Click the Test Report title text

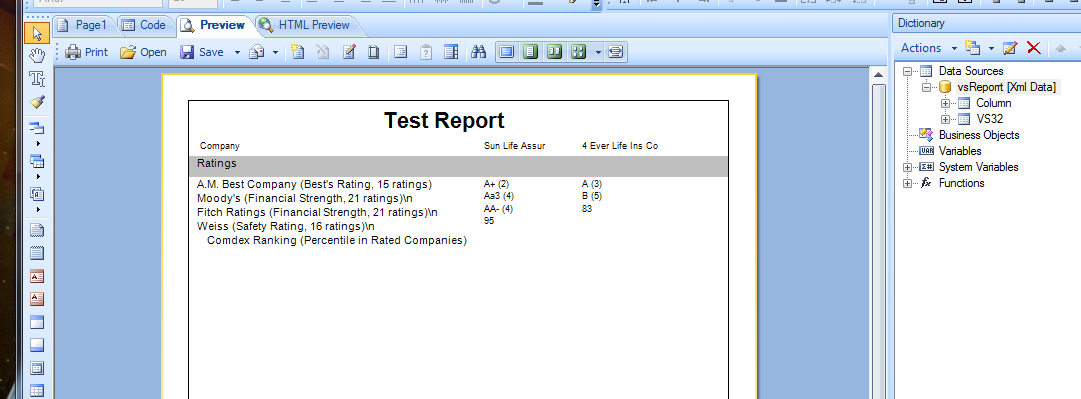(444, 121)
